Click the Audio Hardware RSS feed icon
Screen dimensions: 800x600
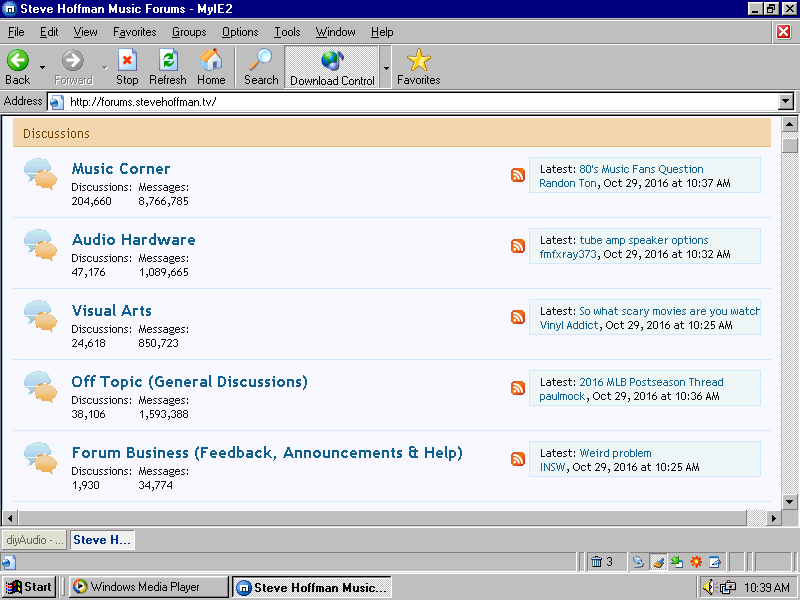coord(518,246)
